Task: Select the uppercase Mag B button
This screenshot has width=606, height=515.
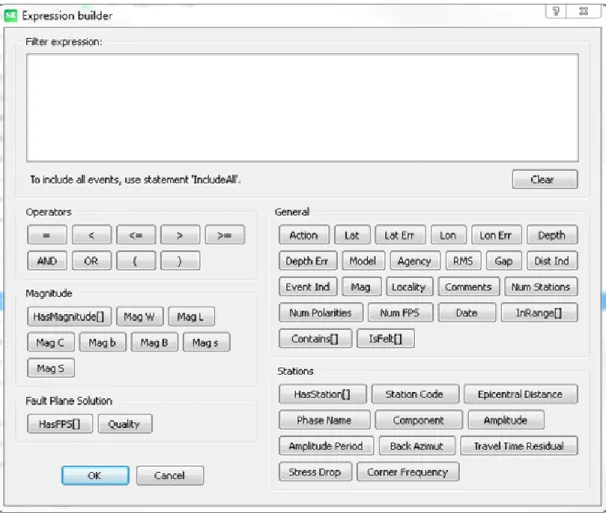Action: tap(154, 342)
